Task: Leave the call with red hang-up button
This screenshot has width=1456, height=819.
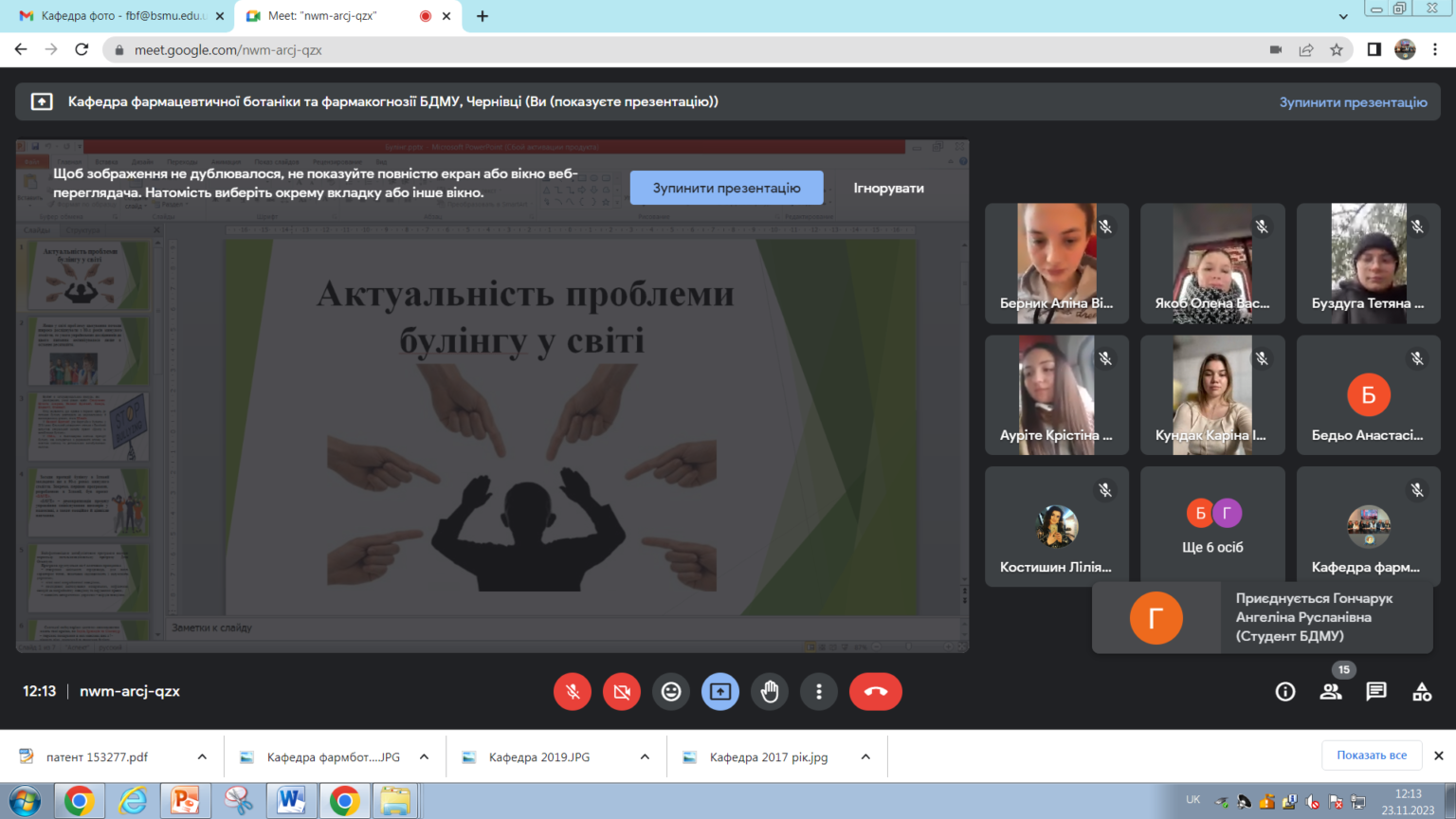Action: (x=875, y=692)
